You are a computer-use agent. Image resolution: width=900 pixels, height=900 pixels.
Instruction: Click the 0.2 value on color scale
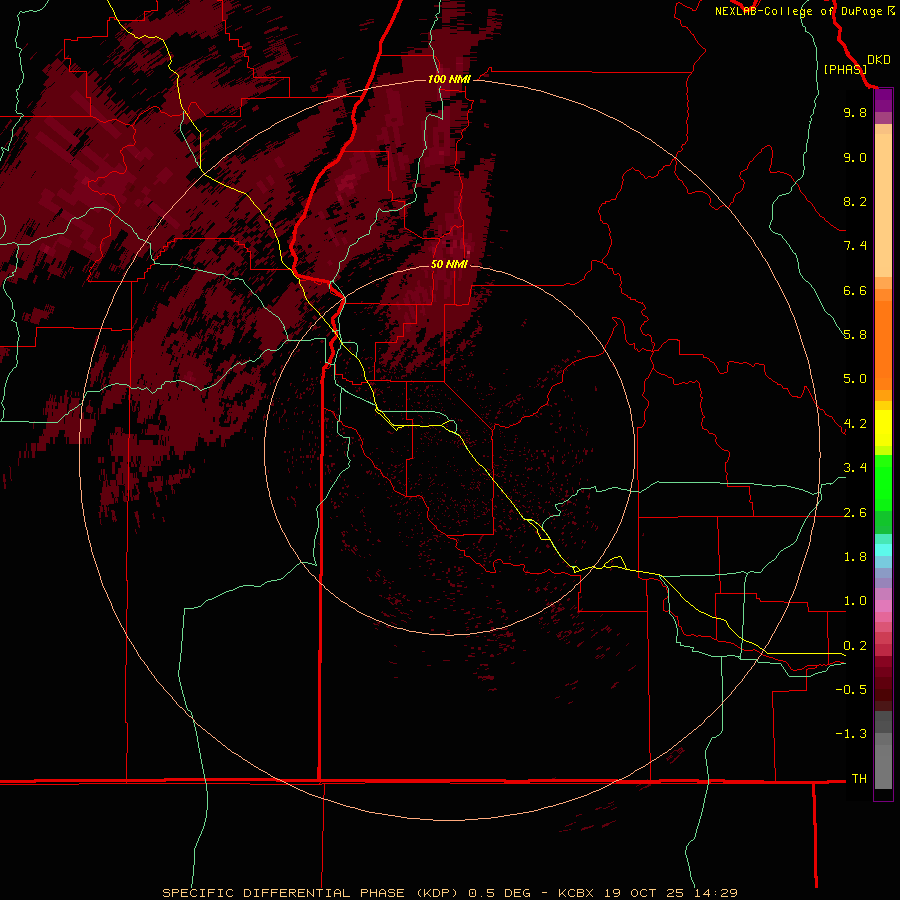[855, 646]
